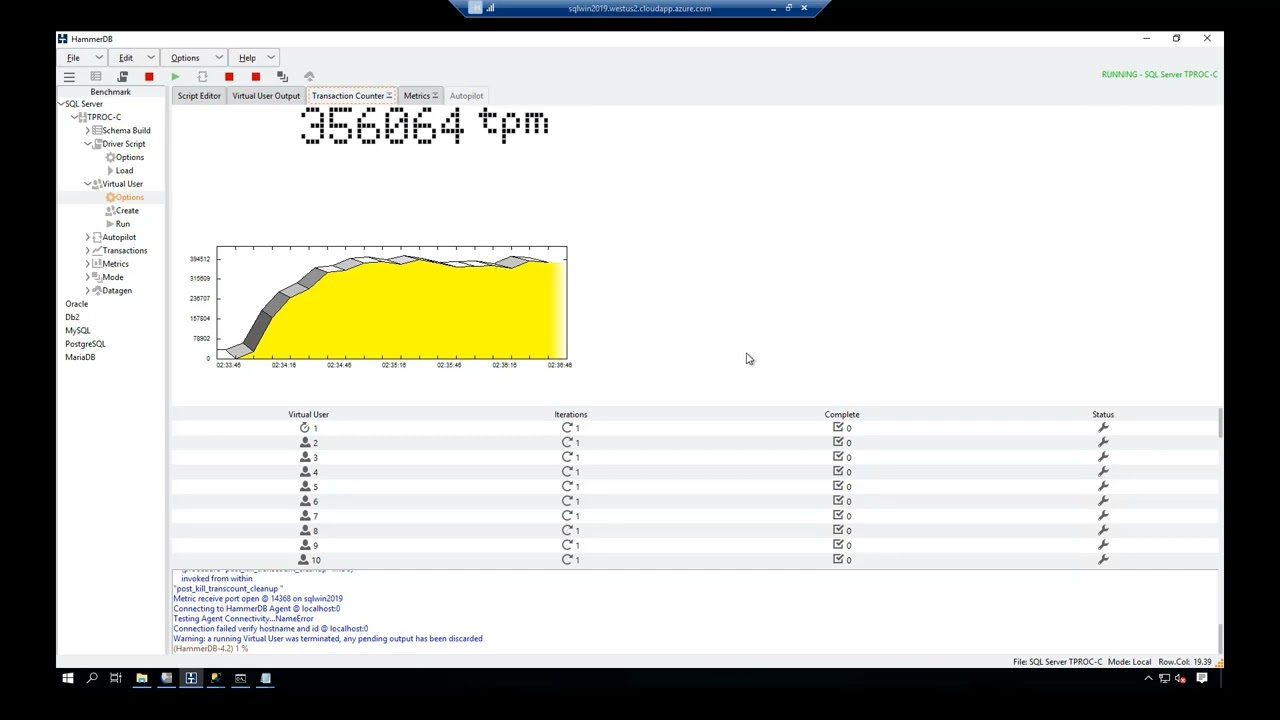Click the hamburger menu icon in the toolbar

pyautogui.click(x=69, y=77)
